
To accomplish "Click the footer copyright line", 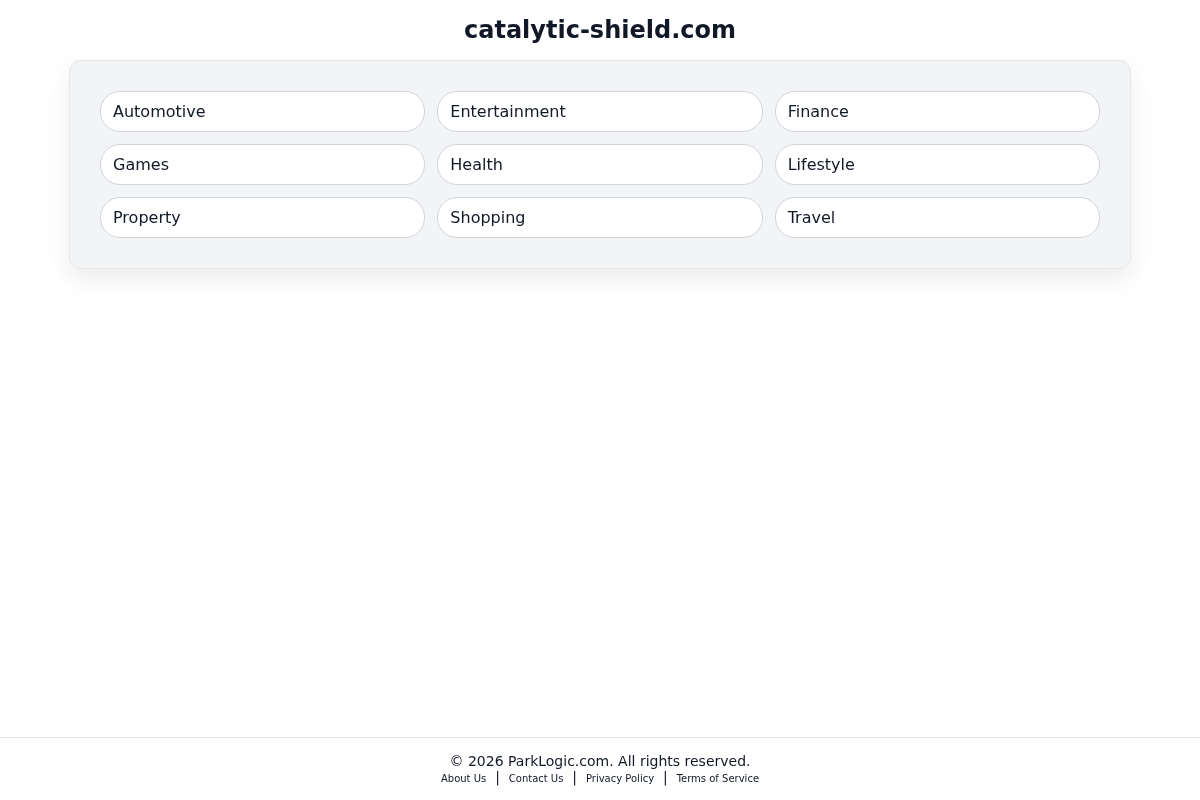I will (600, 761).
